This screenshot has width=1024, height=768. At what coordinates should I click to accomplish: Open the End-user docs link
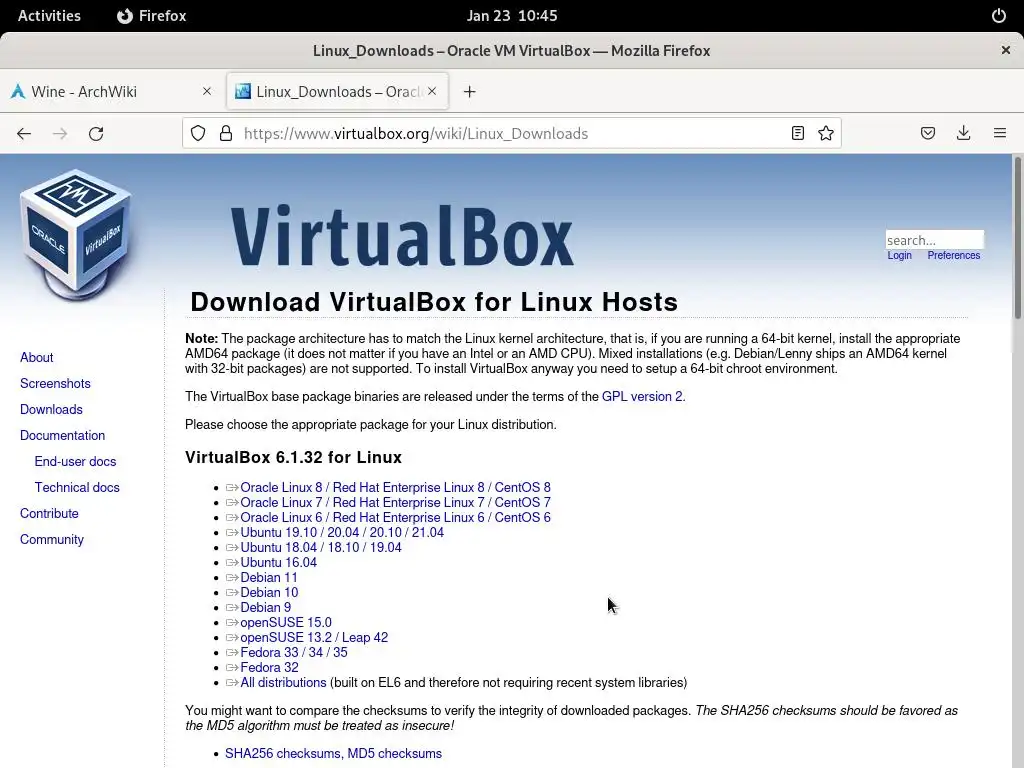pyautogui.click(x=75, y=462)
